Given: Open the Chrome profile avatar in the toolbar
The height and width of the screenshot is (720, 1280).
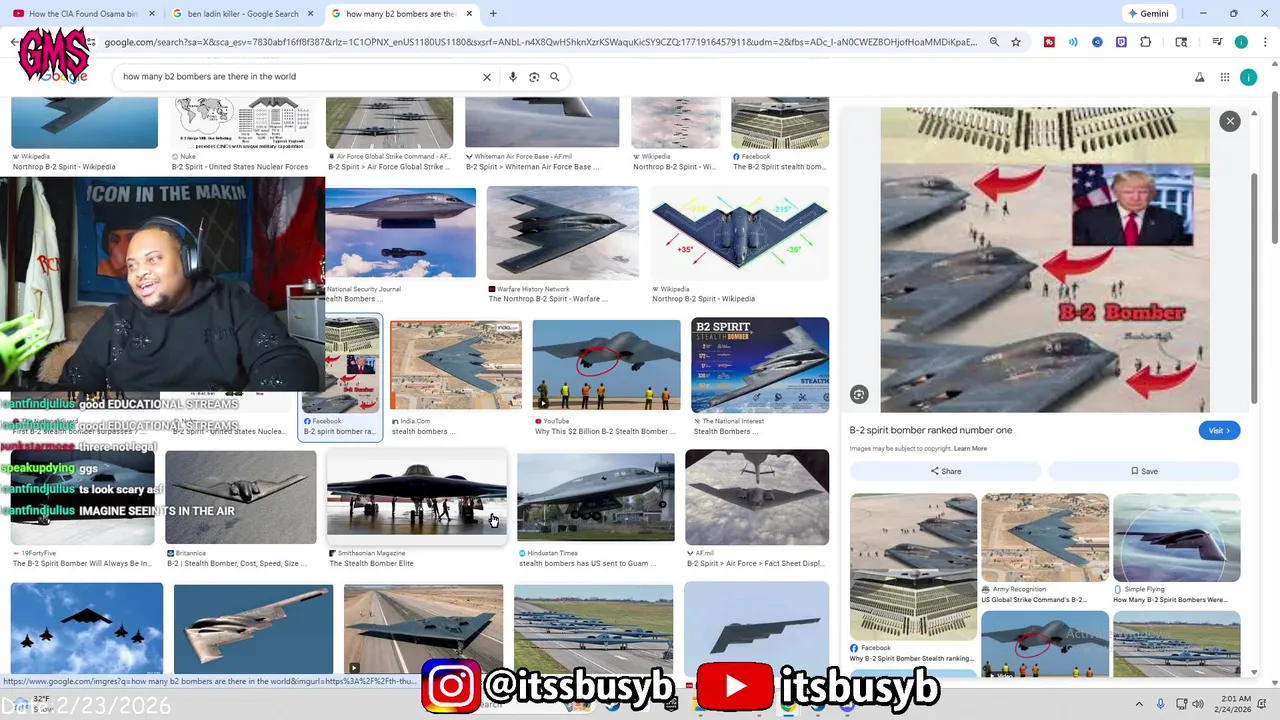Looking at the screenshot, I should pos(1241,42).
